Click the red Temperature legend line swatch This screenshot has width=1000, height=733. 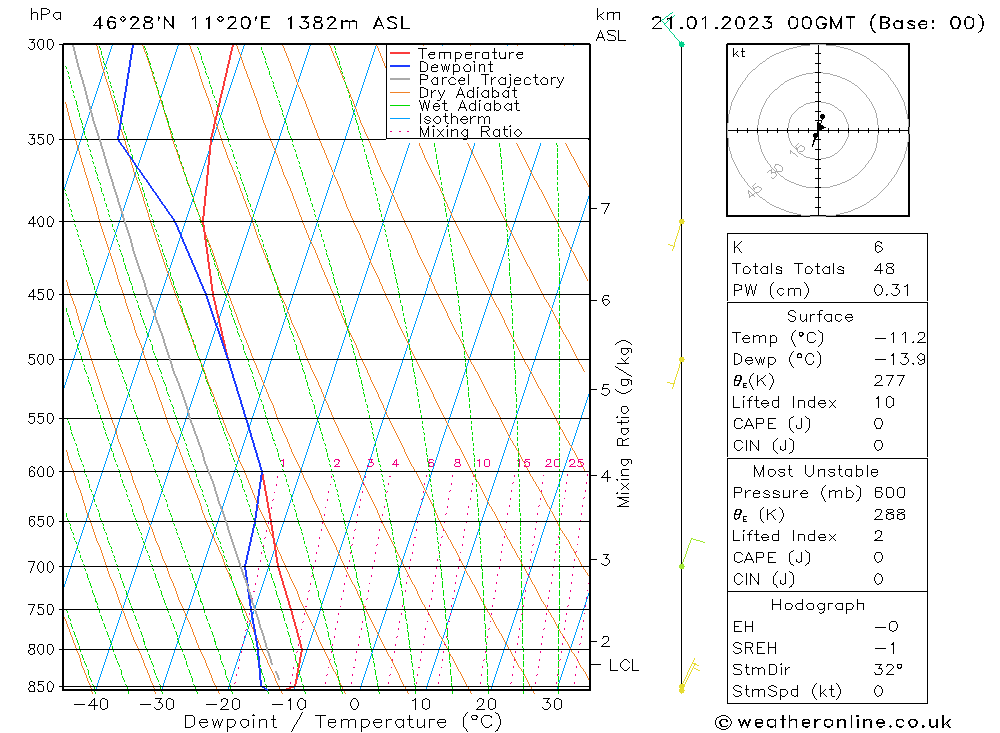pos(400,54)
